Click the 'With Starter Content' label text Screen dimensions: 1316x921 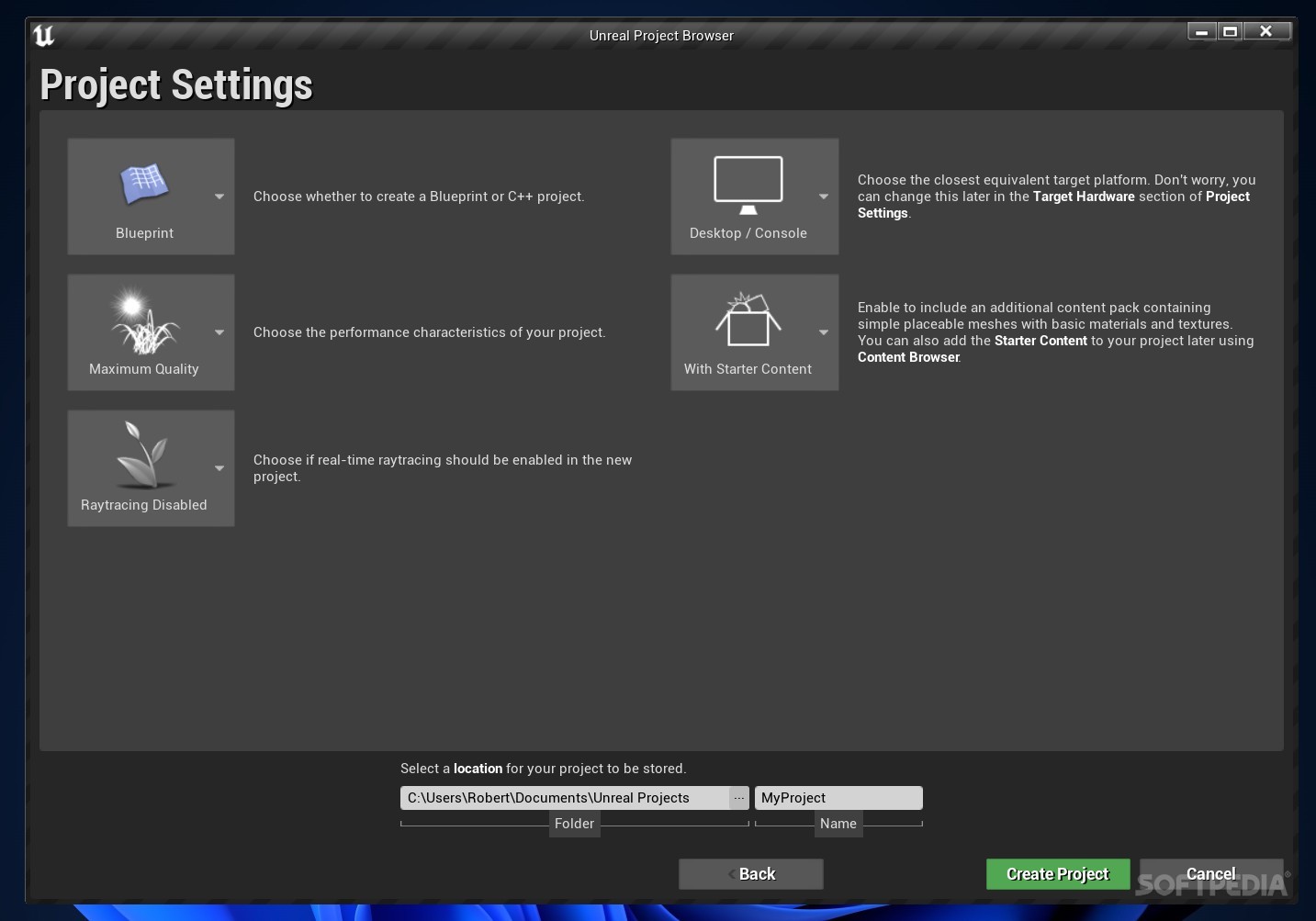tap(748, 369)
